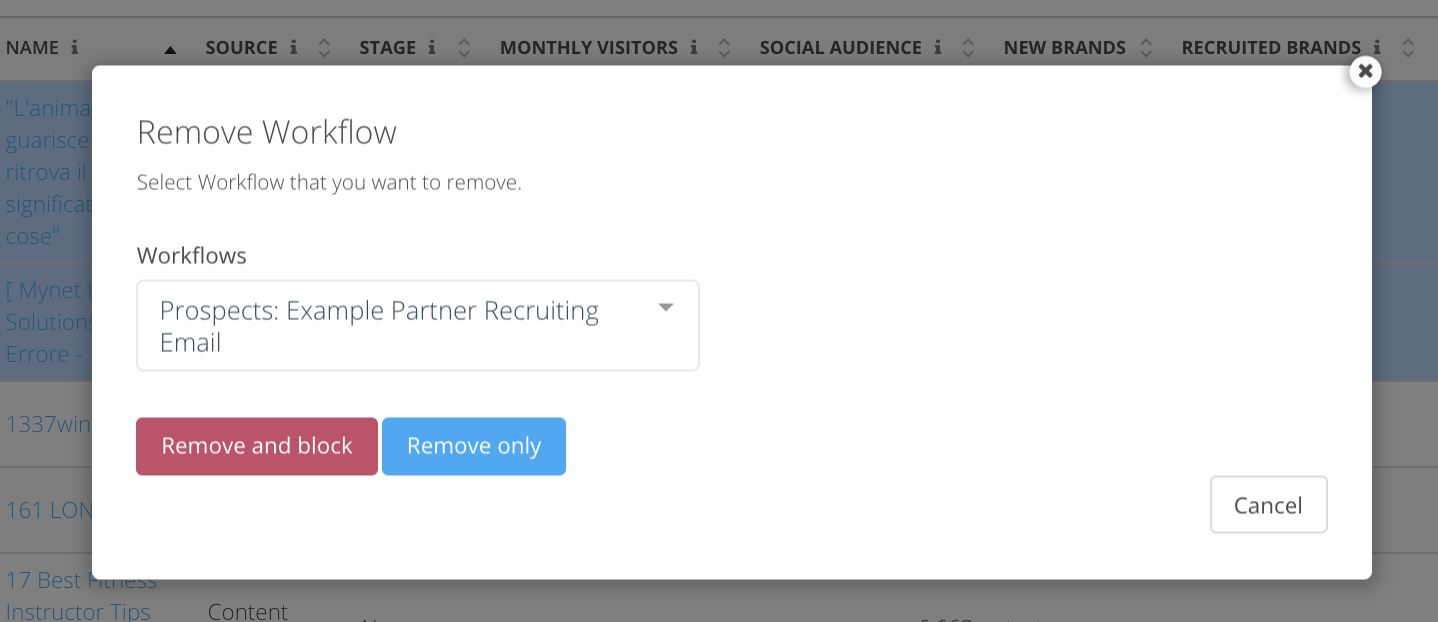The width and height of the screenshot is (1438, 622).
Task: Sort by SOCIAL AUDIENCE arrows
Action: 968,47
